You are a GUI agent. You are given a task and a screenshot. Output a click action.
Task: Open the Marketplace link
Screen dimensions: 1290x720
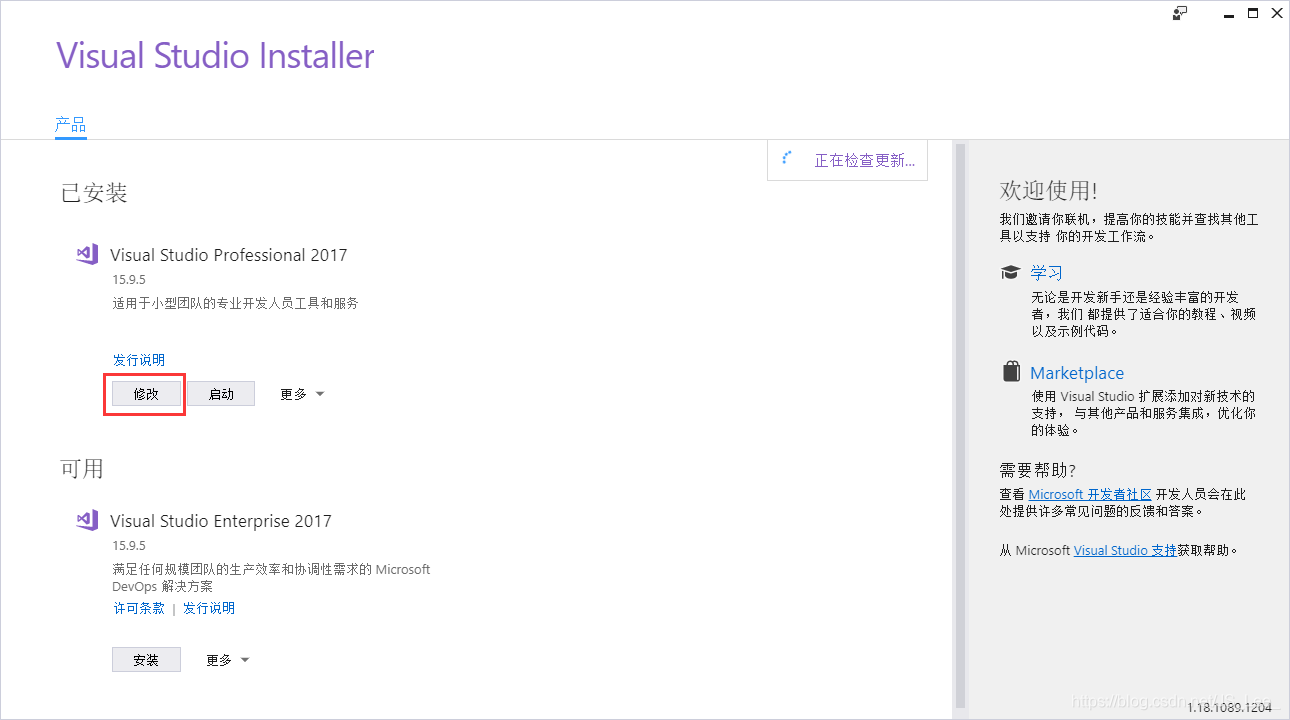point(1077,373)
